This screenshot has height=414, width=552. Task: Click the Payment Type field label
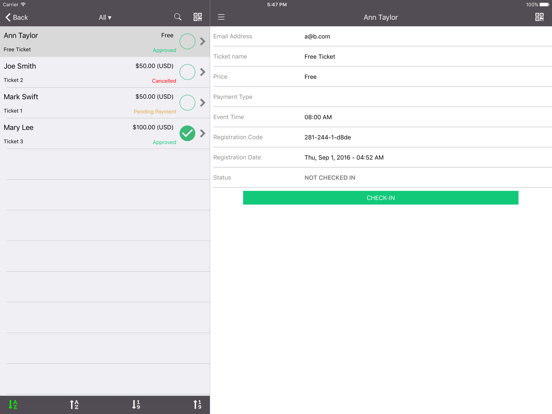(233, 97)
